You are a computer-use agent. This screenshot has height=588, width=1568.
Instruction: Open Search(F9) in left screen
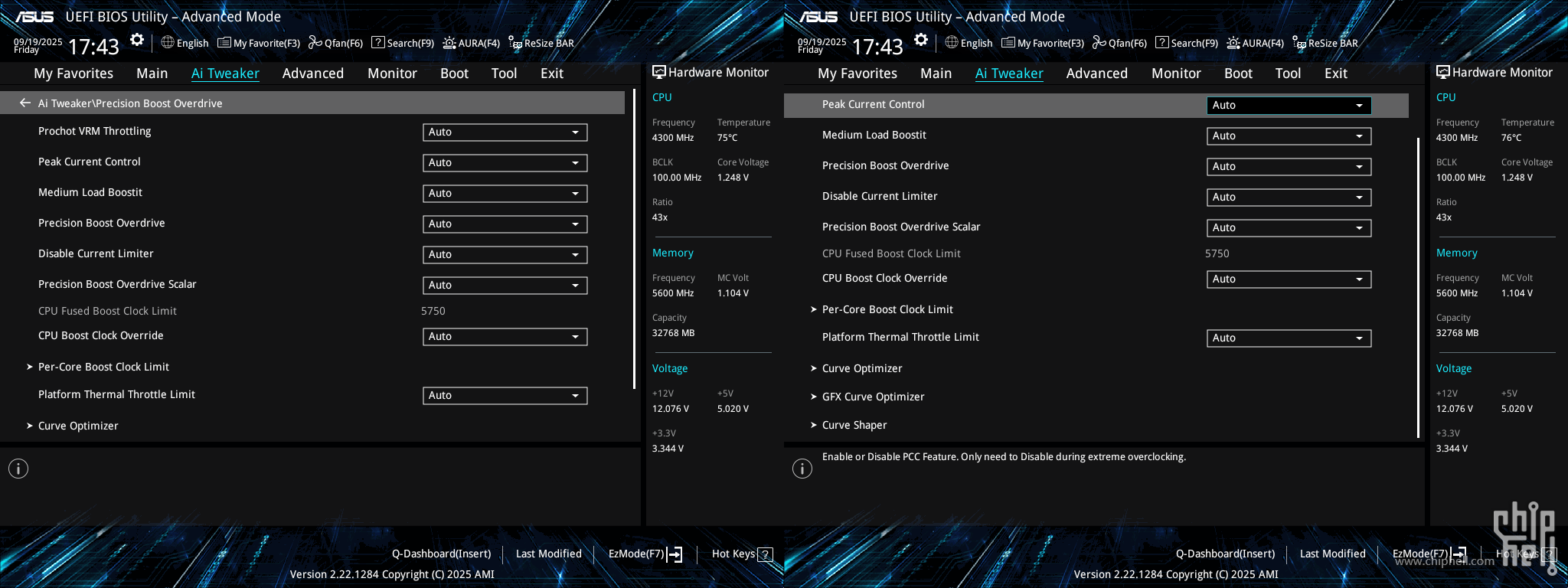(x=403, y=43)
